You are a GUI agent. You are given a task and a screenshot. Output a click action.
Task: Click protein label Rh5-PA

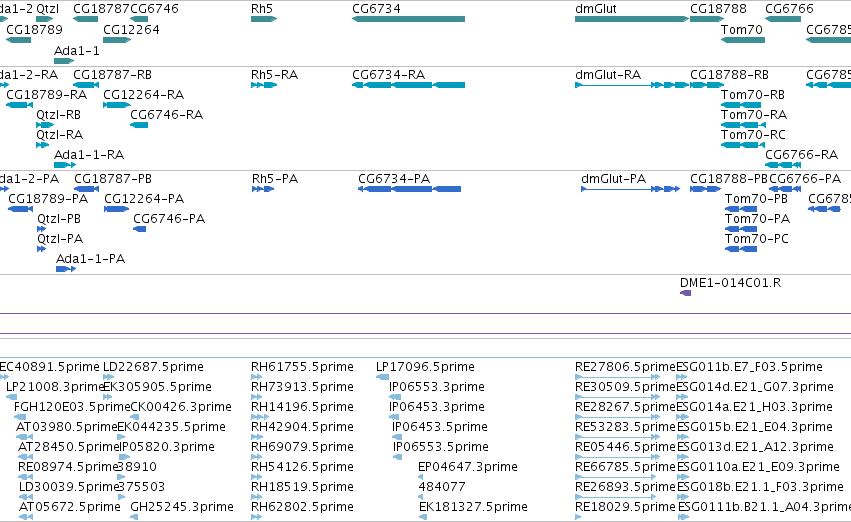pyautogui.click(x=275, y=179)
